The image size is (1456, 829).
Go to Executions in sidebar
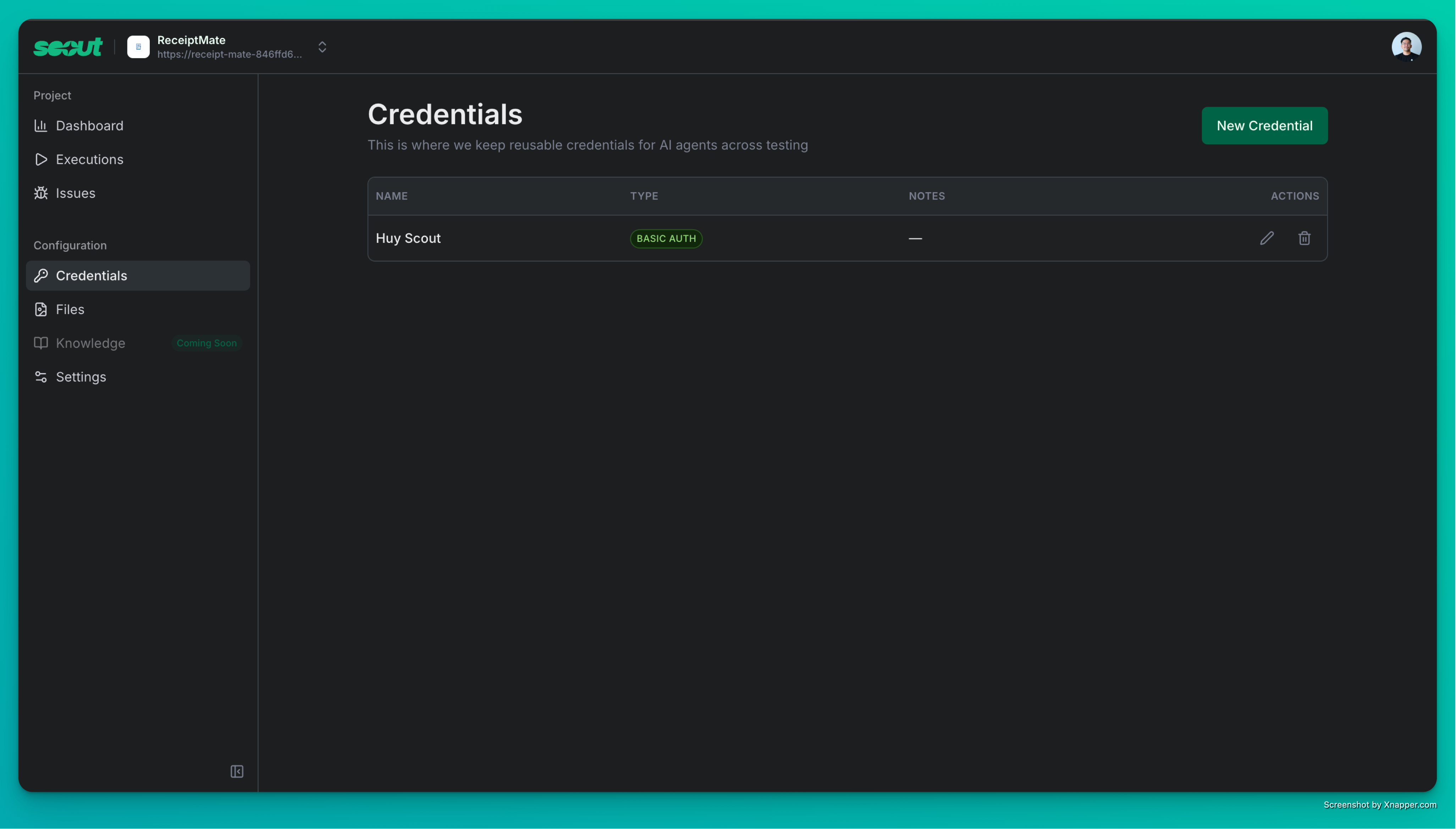tap(89, 160)
